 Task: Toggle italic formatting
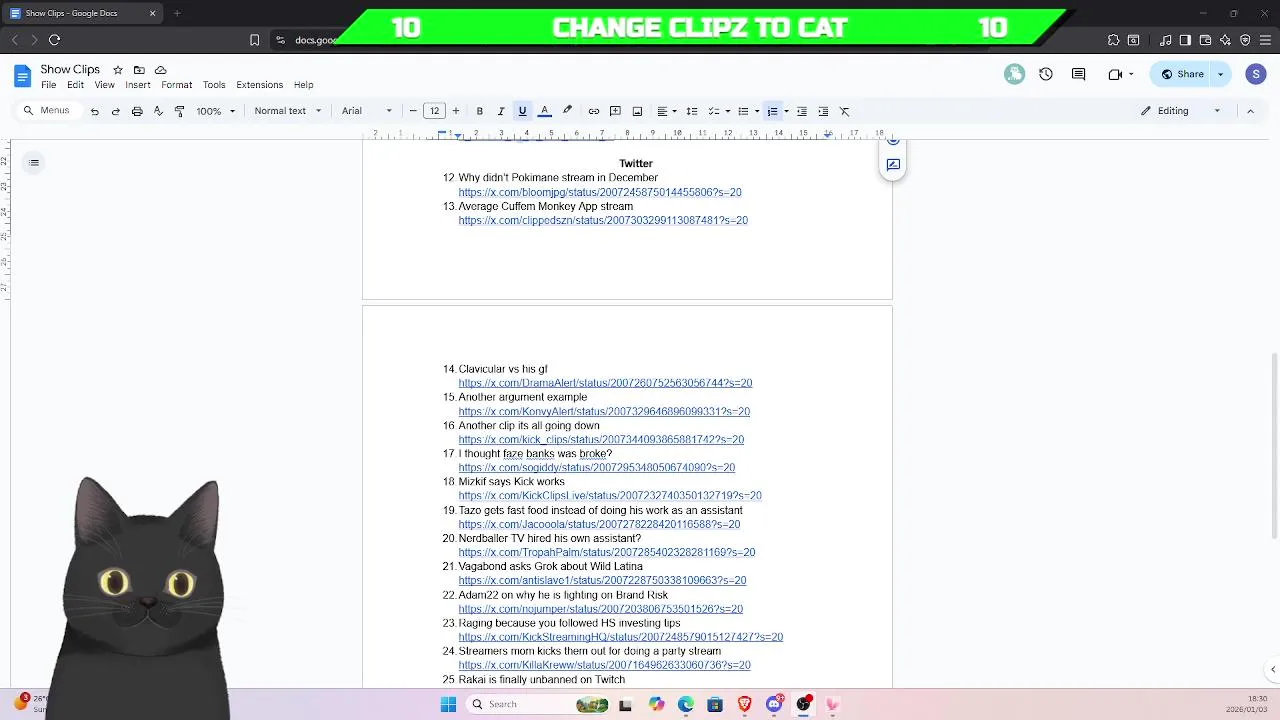pos(501,111)
